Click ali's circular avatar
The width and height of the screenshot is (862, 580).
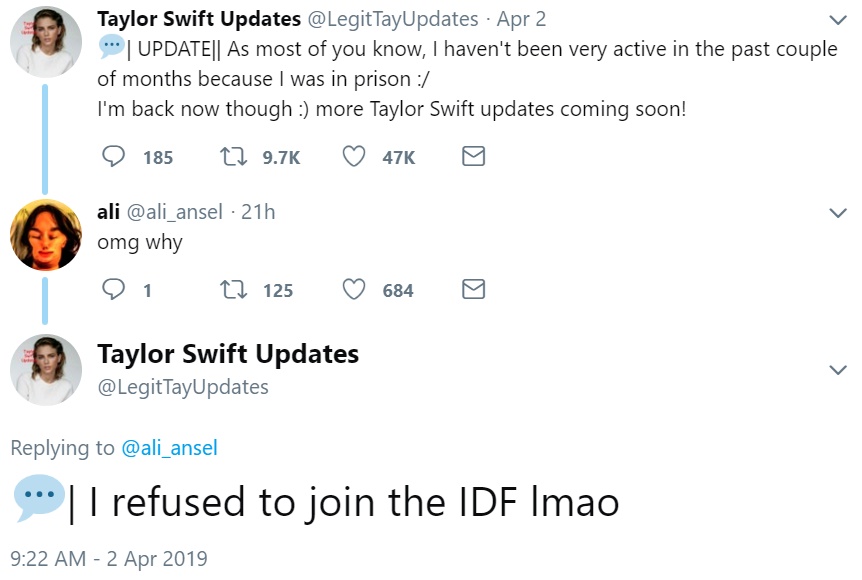pos(45,234)
